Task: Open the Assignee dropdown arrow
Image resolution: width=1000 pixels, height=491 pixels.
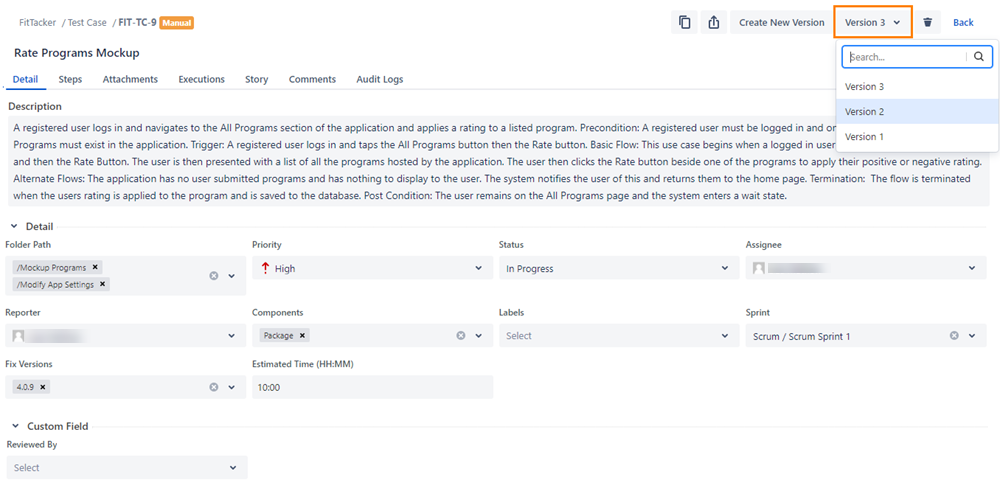Action: [972, 268]
